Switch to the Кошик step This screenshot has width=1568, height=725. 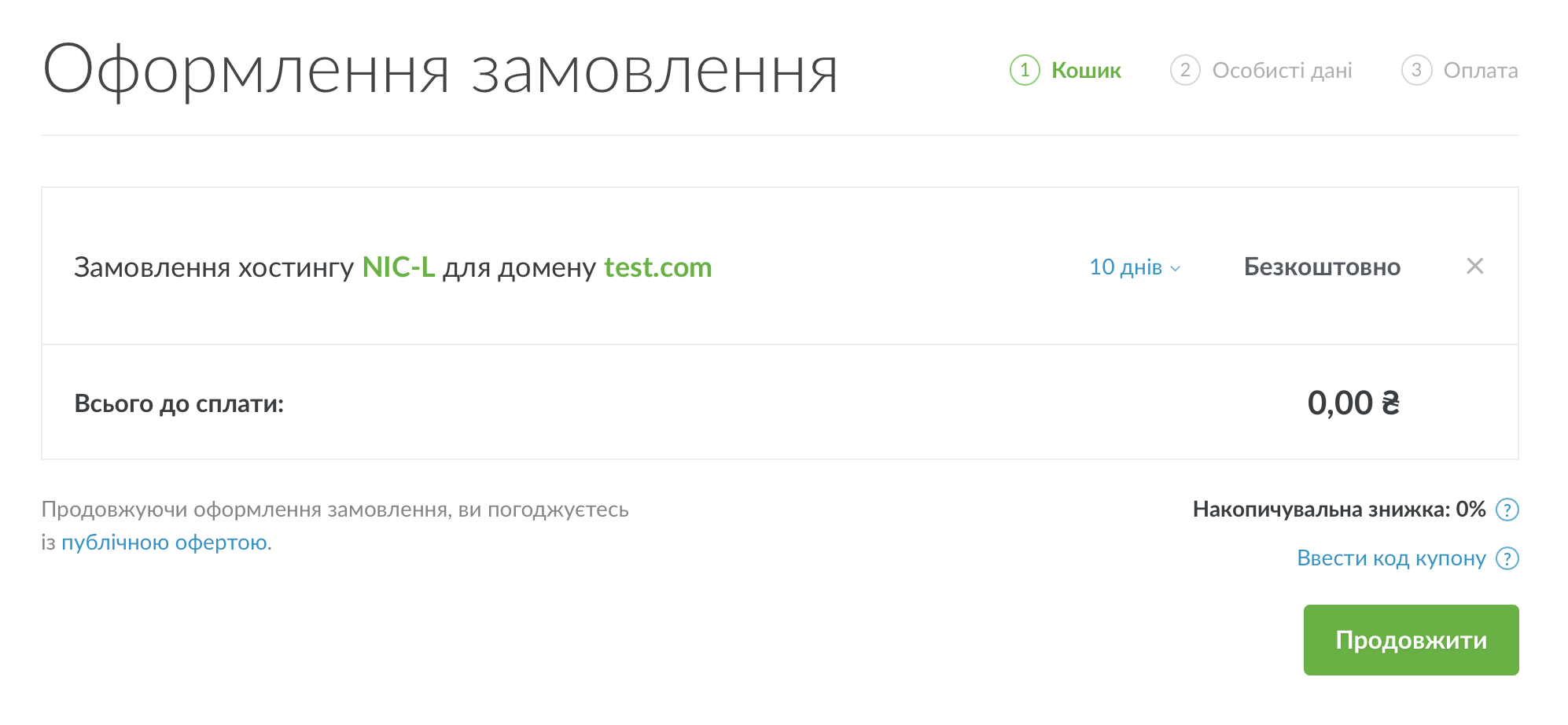1086,70
